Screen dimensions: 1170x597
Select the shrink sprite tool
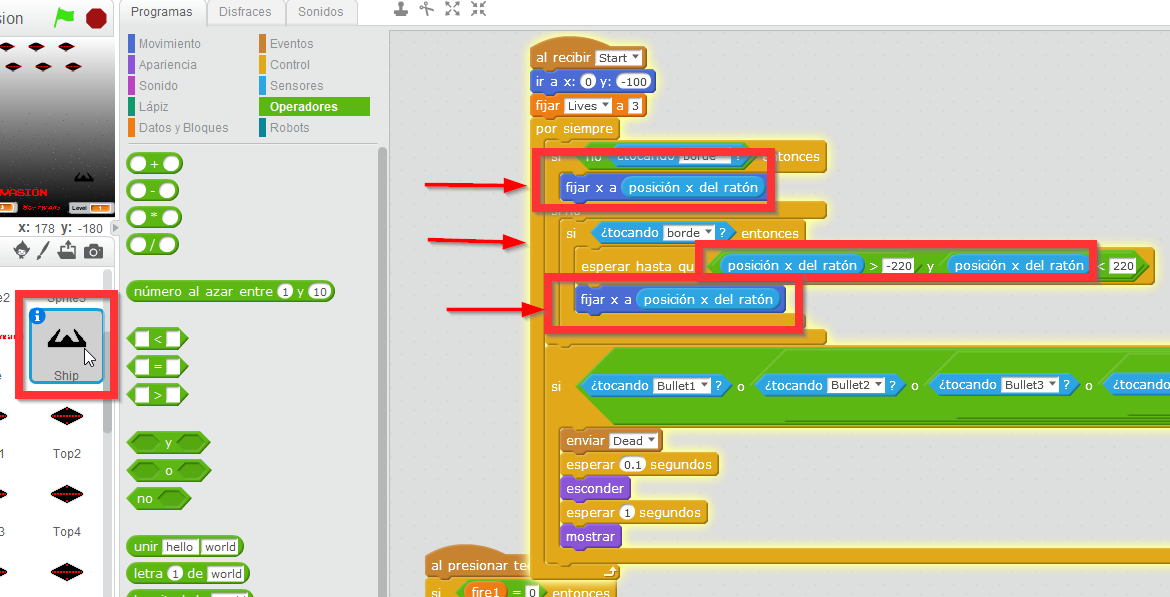click(478, 9)
